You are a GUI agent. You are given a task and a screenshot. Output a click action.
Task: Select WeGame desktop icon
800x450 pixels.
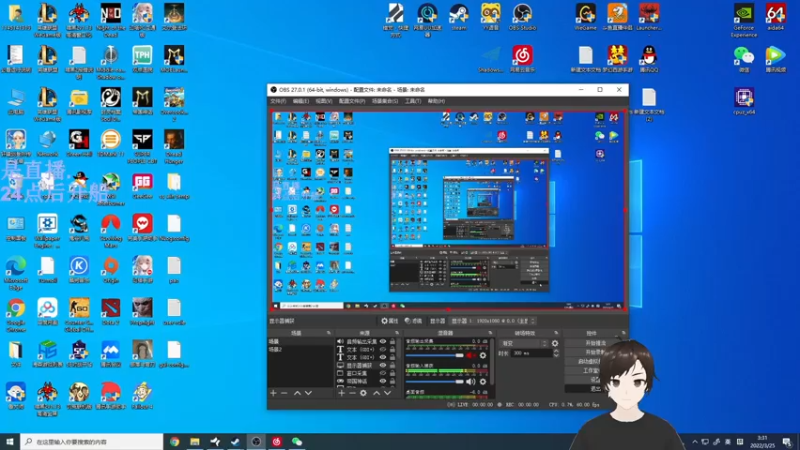(585, 17)
